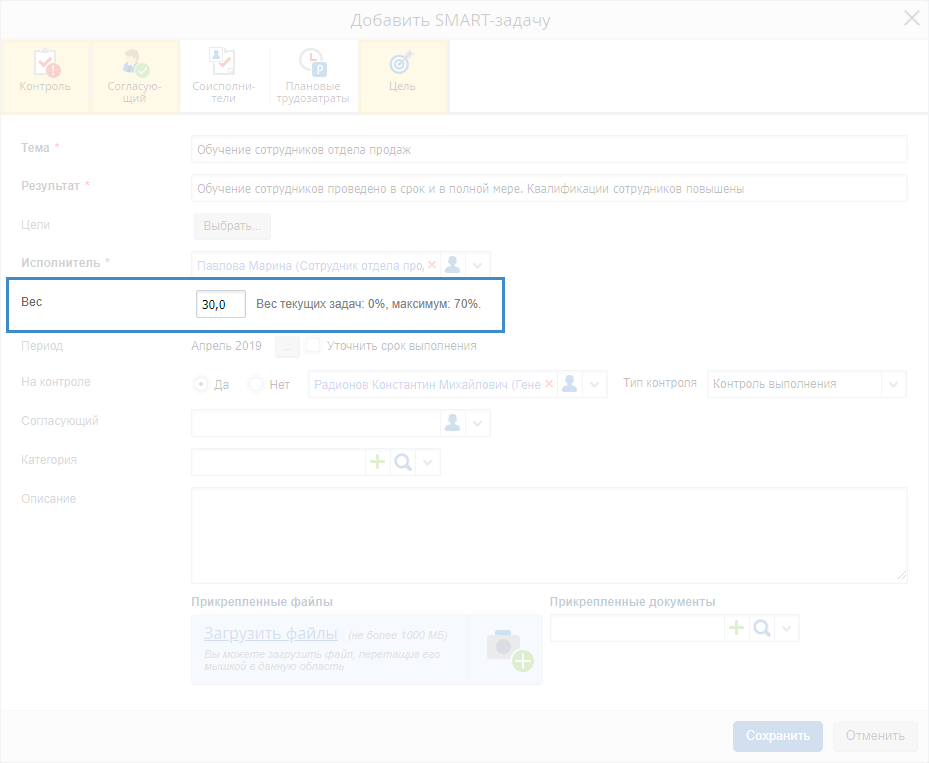
Task: Open the Согласующий toolbar icon
Action: click(x=134, y=75)
